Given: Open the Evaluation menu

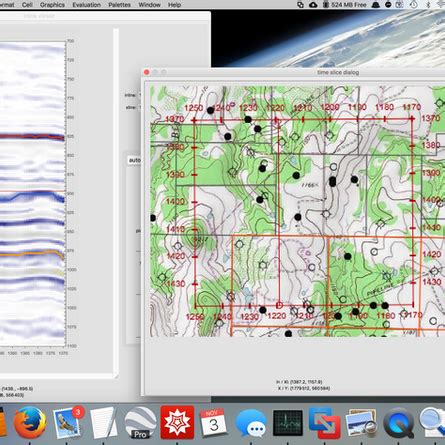Looking at the screenshot, I should (86, 5).
